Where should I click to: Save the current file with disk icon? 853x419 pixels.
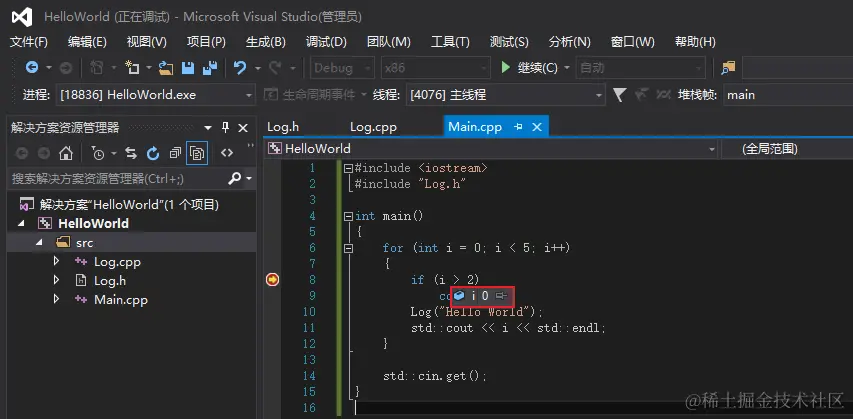click(188, 67)
